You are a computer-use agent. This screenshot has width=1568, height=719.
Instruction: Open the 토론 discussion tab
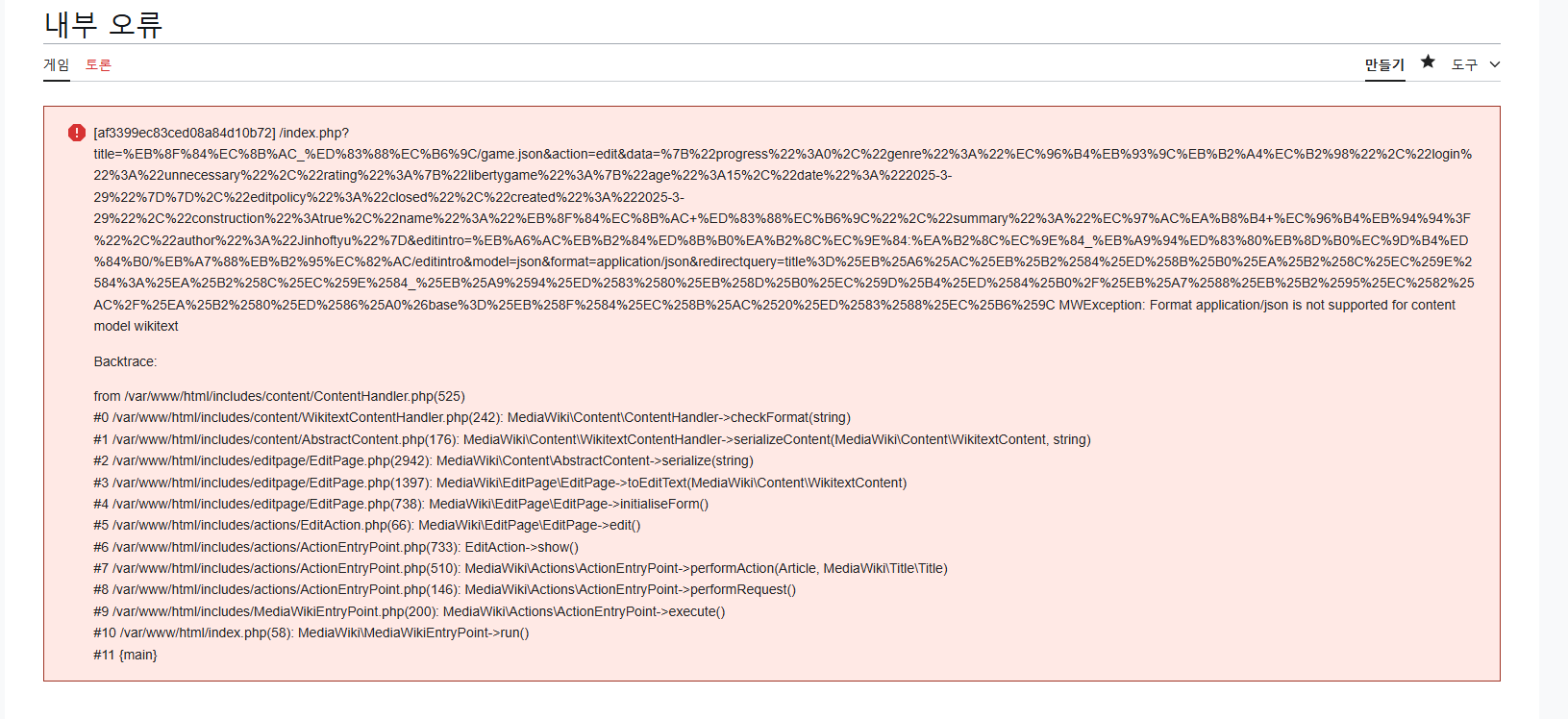(x=98, y=64)
